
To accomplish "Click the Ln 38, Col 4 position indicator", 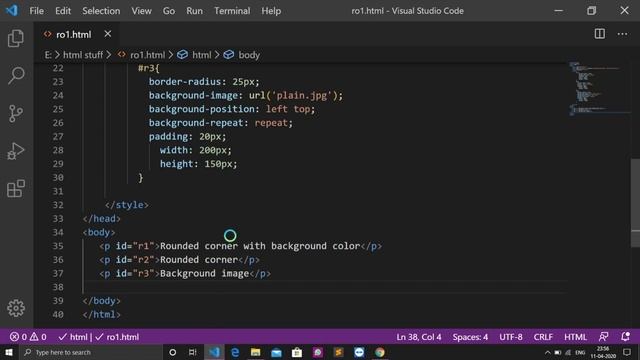I will click(419, 337).
